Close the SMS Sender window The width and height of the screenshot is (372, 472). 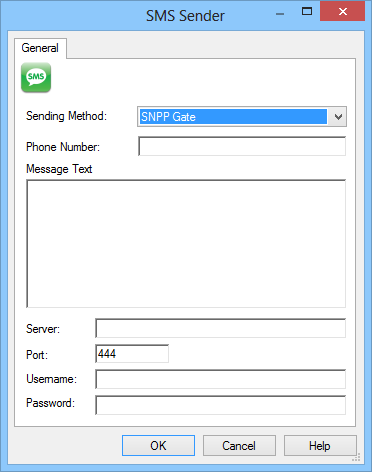click(342, 12)
